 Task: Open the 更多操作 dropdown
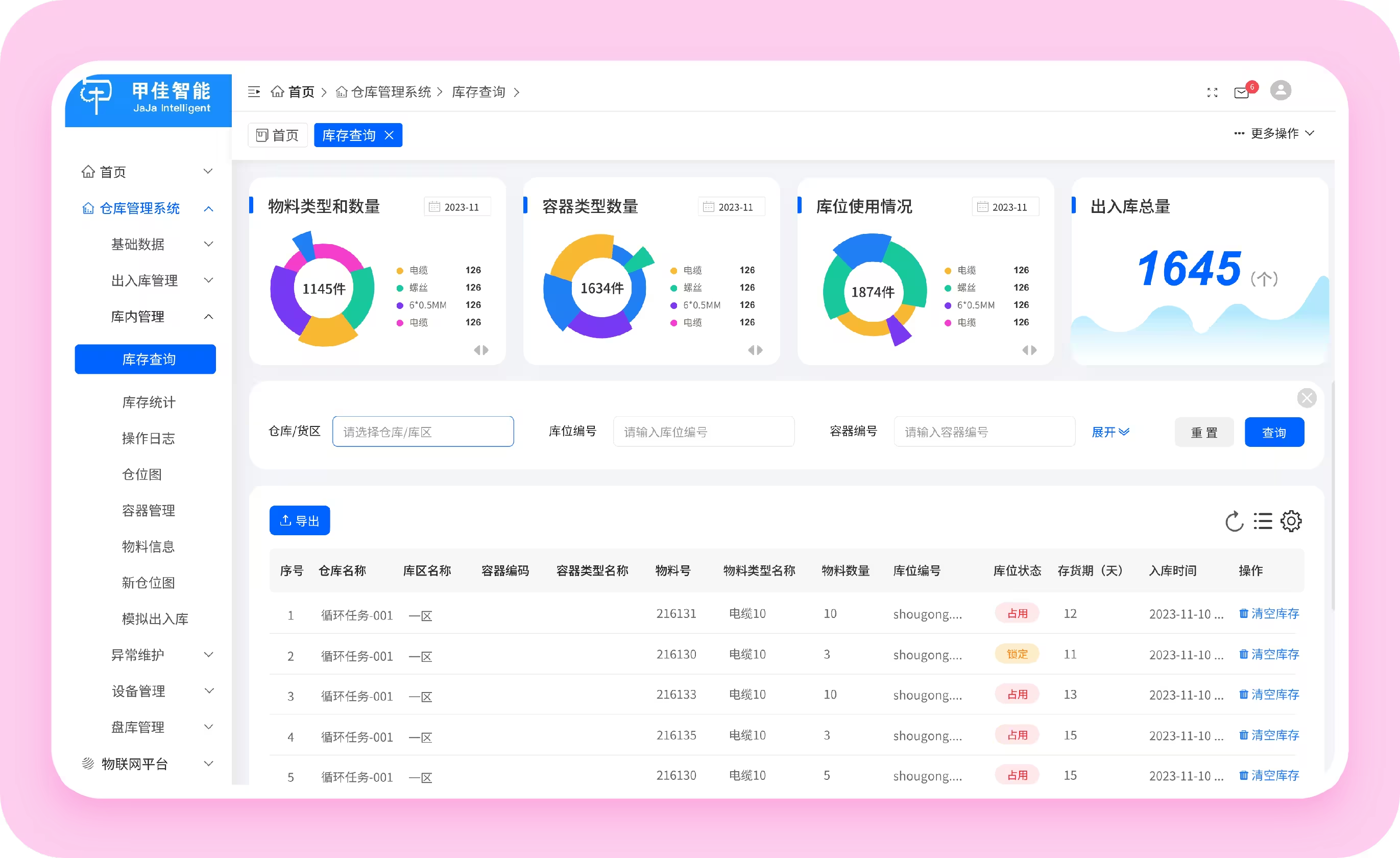[1274, 133]
